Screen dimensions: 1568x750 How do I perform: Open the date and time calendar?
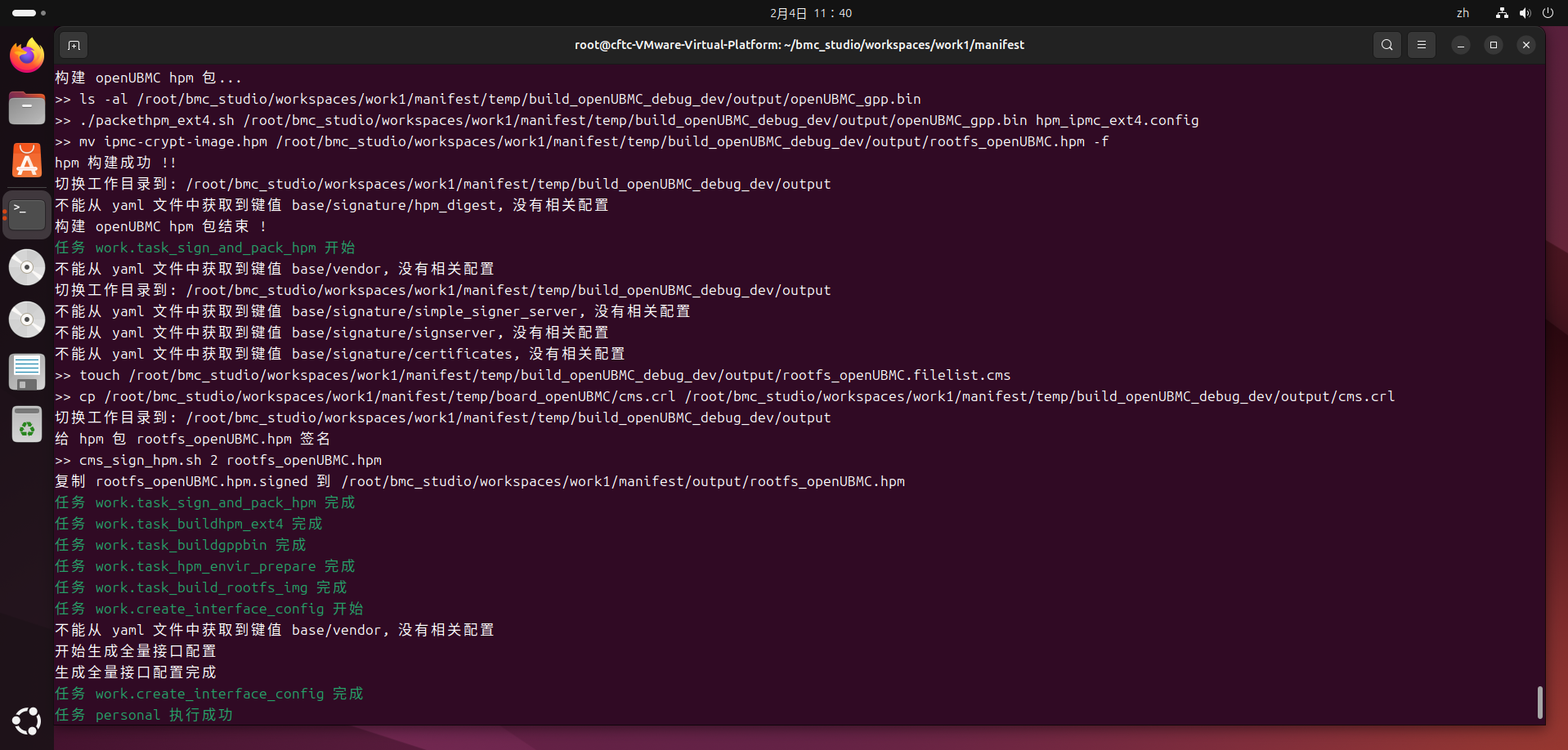810,13
